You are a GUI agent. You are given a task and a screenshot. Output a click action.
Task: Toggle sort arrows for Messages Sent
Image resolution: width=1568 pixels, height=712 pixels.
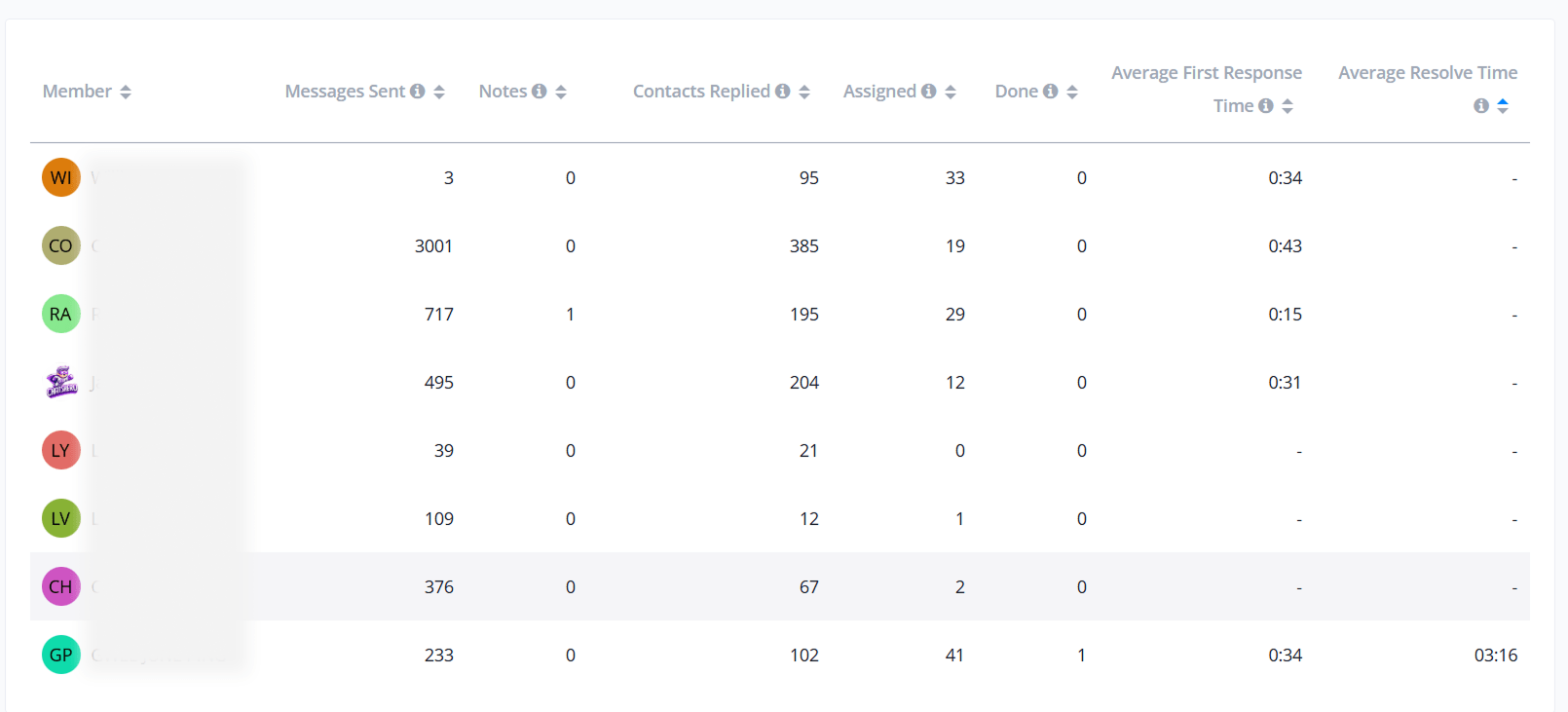439,92
